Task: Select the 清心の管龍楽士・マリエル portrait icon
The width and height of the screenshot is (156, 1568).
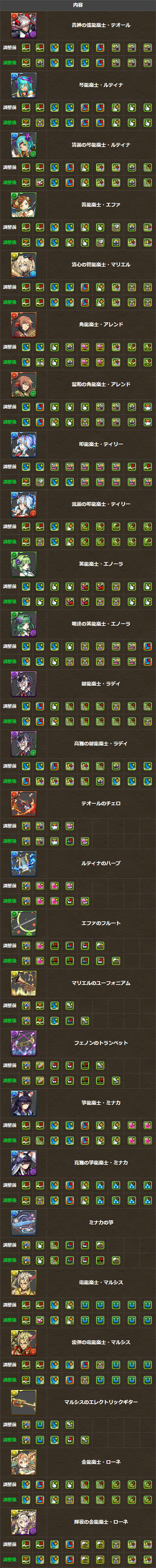Action: (23, 265)
